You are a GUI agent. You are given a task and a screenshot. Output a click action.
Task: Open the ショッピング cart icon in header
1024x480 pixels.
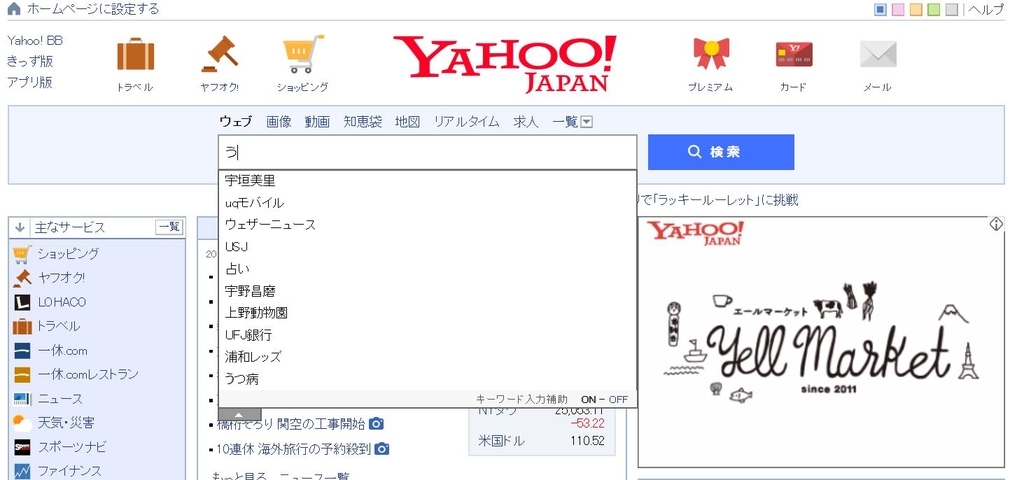coord(303,54)
